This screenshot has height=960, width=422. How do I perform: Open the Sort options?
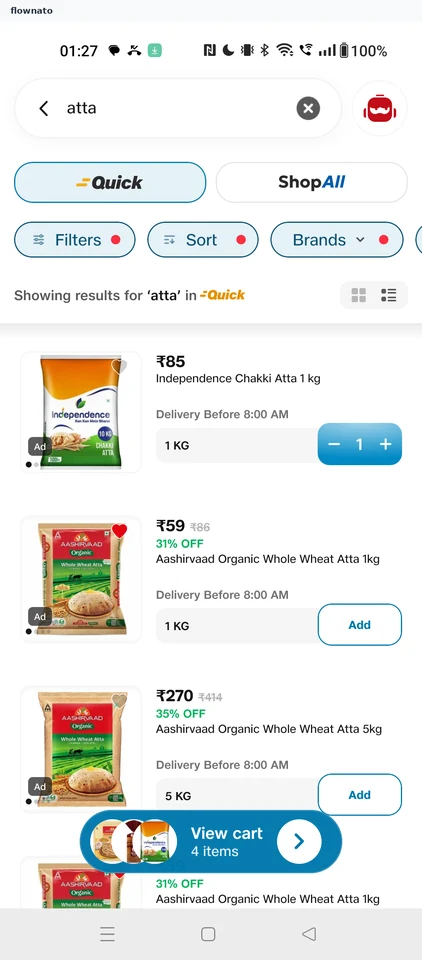(203, 240)
